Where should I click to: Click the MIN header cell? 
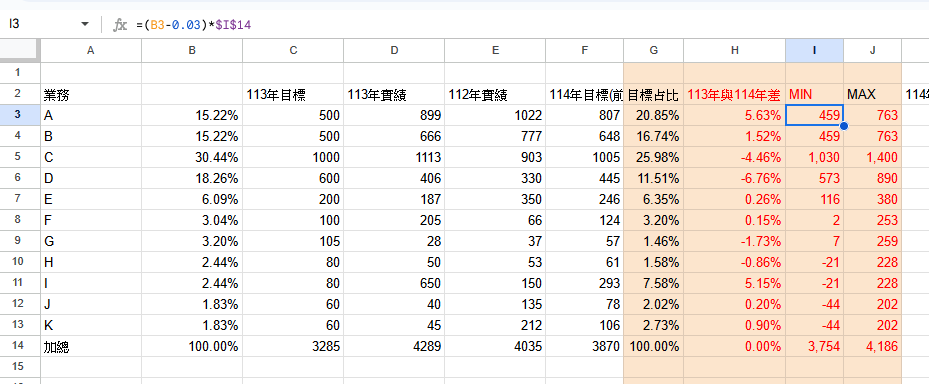(x=815, y=94)
